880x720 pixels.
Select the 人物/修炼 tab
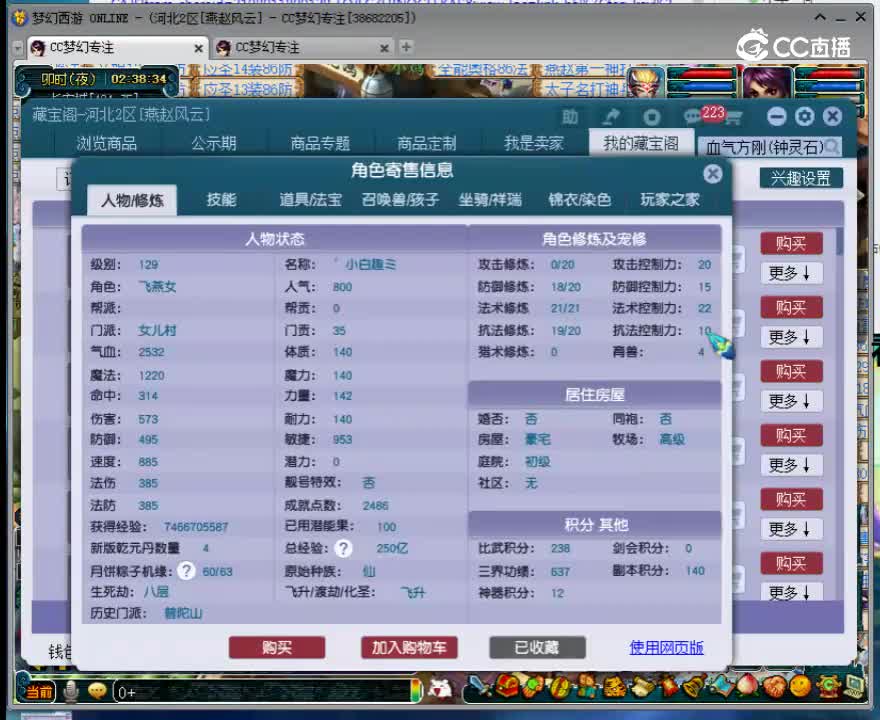(x=132, y=200)
